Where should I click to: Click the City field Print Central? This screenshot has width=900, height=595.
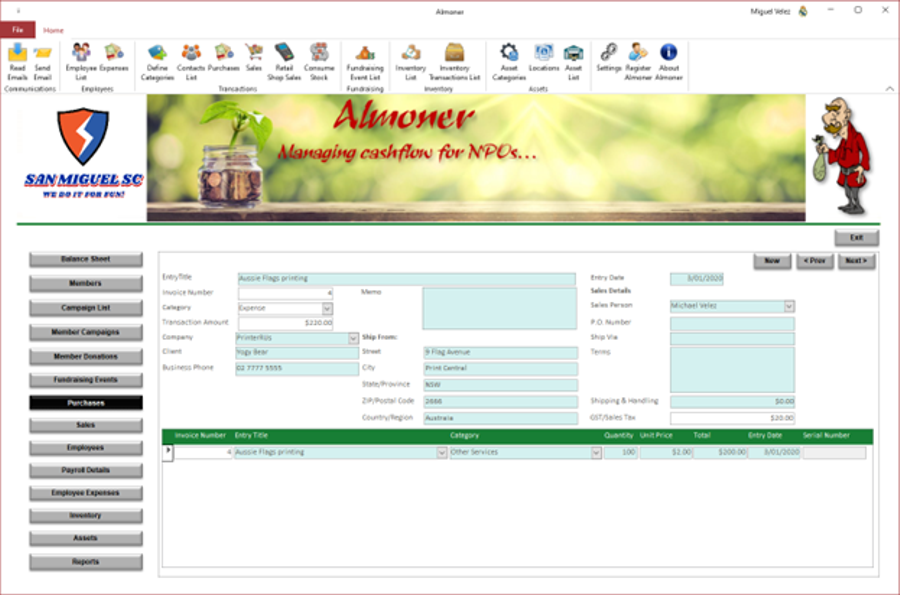501,368
